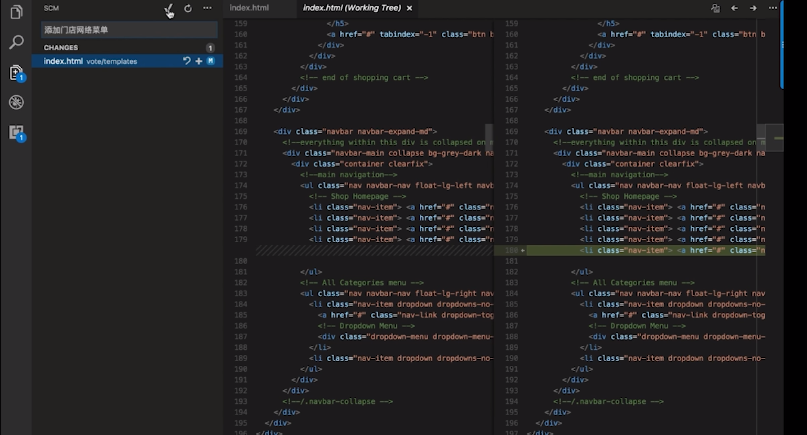807x435 pixels.
Task: Click highlighted added line 180 in modified pane
Action: [x=645, y=250]
